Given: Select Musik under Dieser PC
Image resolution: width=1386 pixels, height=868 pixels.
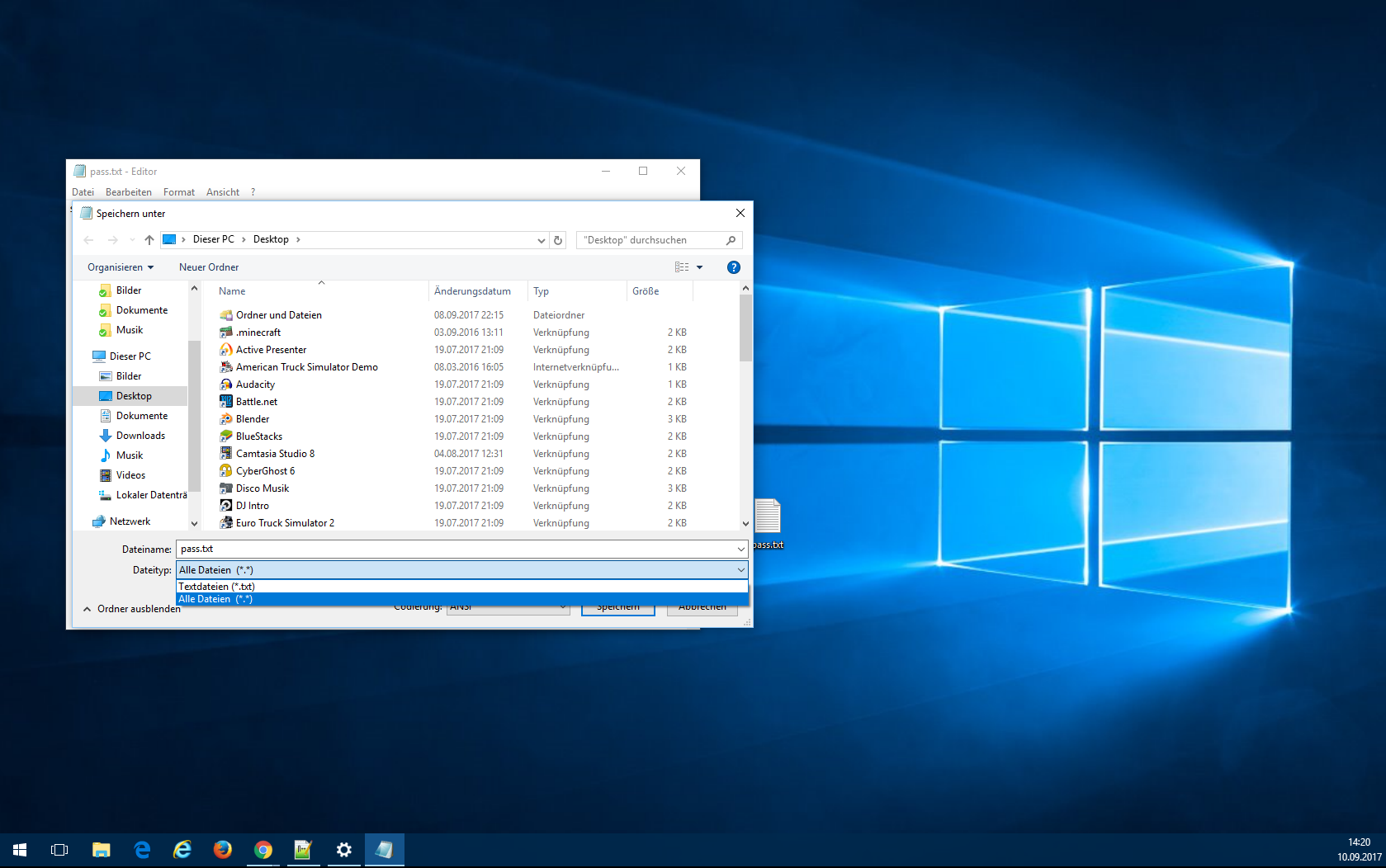Looking at the screenshot, I should click(x=129, y=455).
